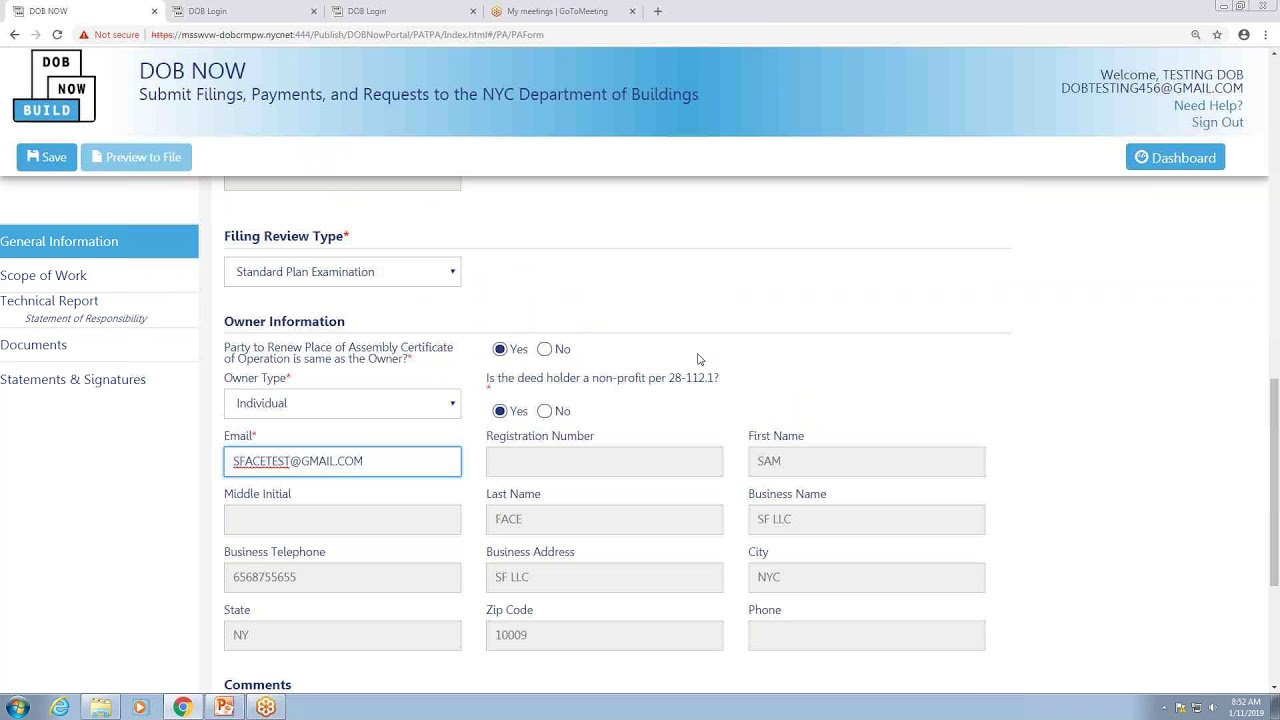Click the Sign Out link

[1217, 122]
